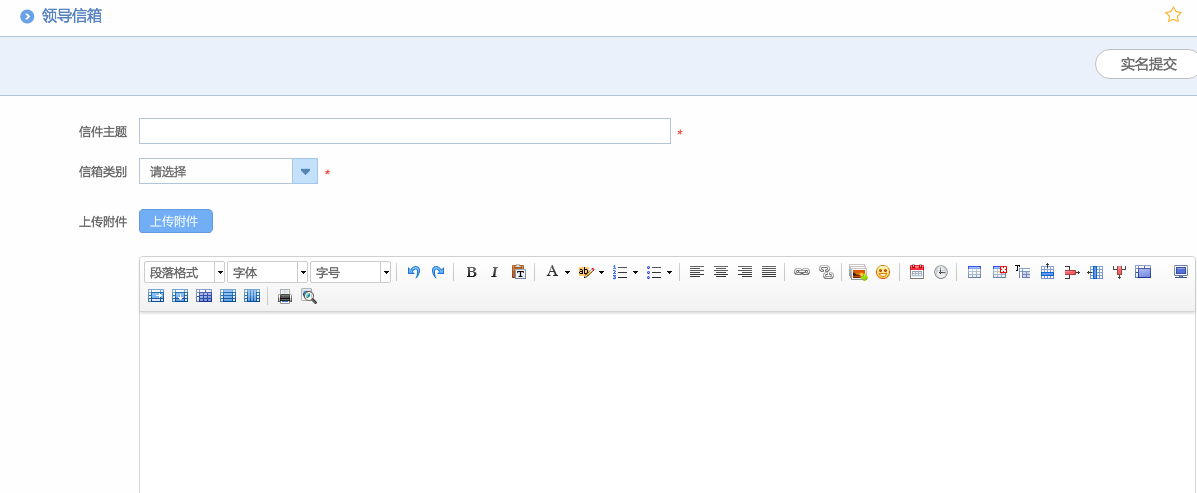
Task: Open the 字体 font family dropdown
Action: (267, 272)
